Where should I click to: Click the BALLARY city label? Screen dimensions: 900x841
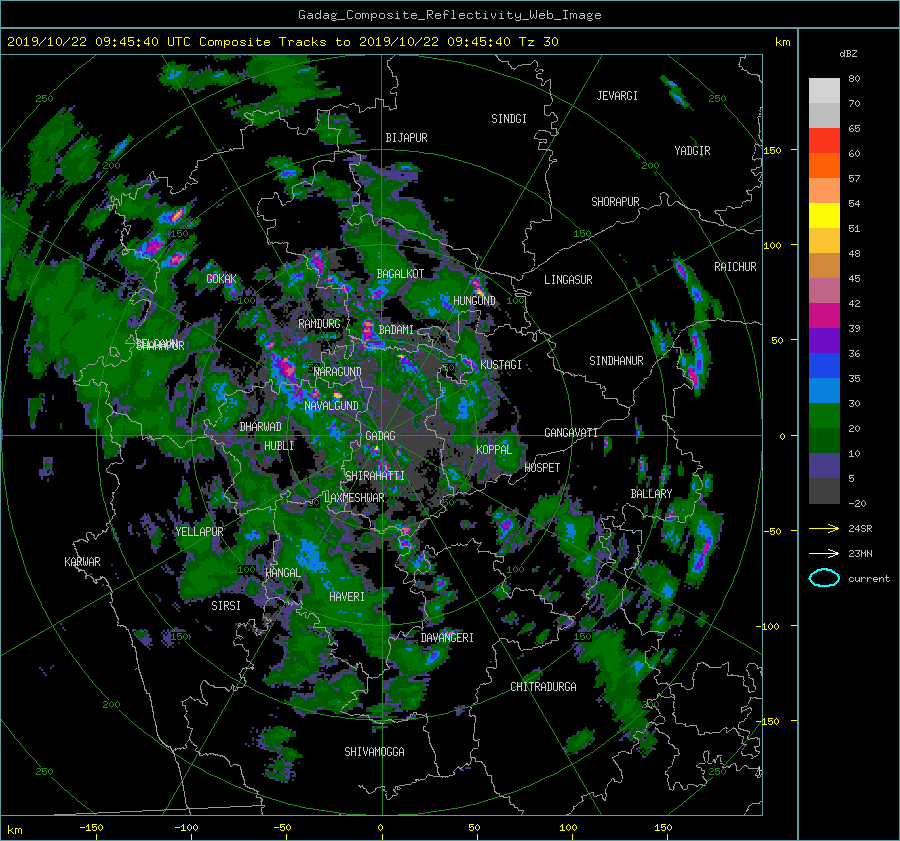coord(651,494)
